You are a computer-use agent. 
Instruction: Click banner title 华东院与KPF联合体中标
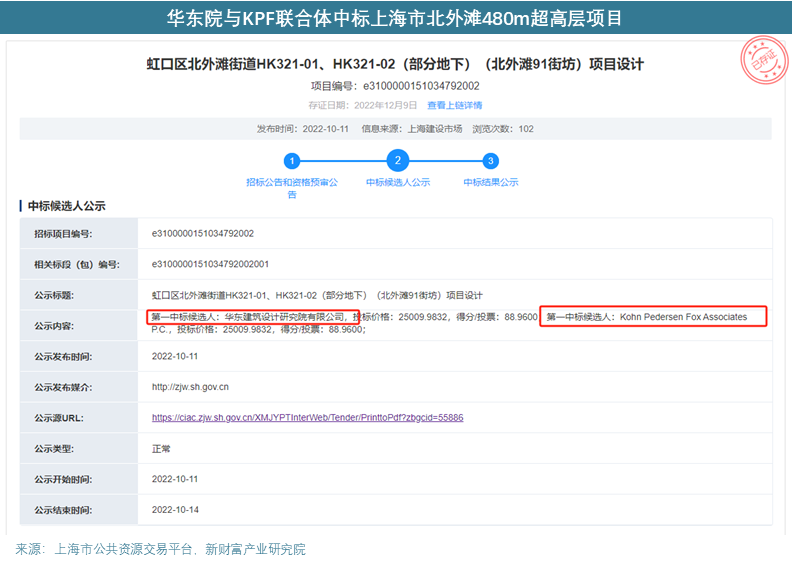point(394,18)
